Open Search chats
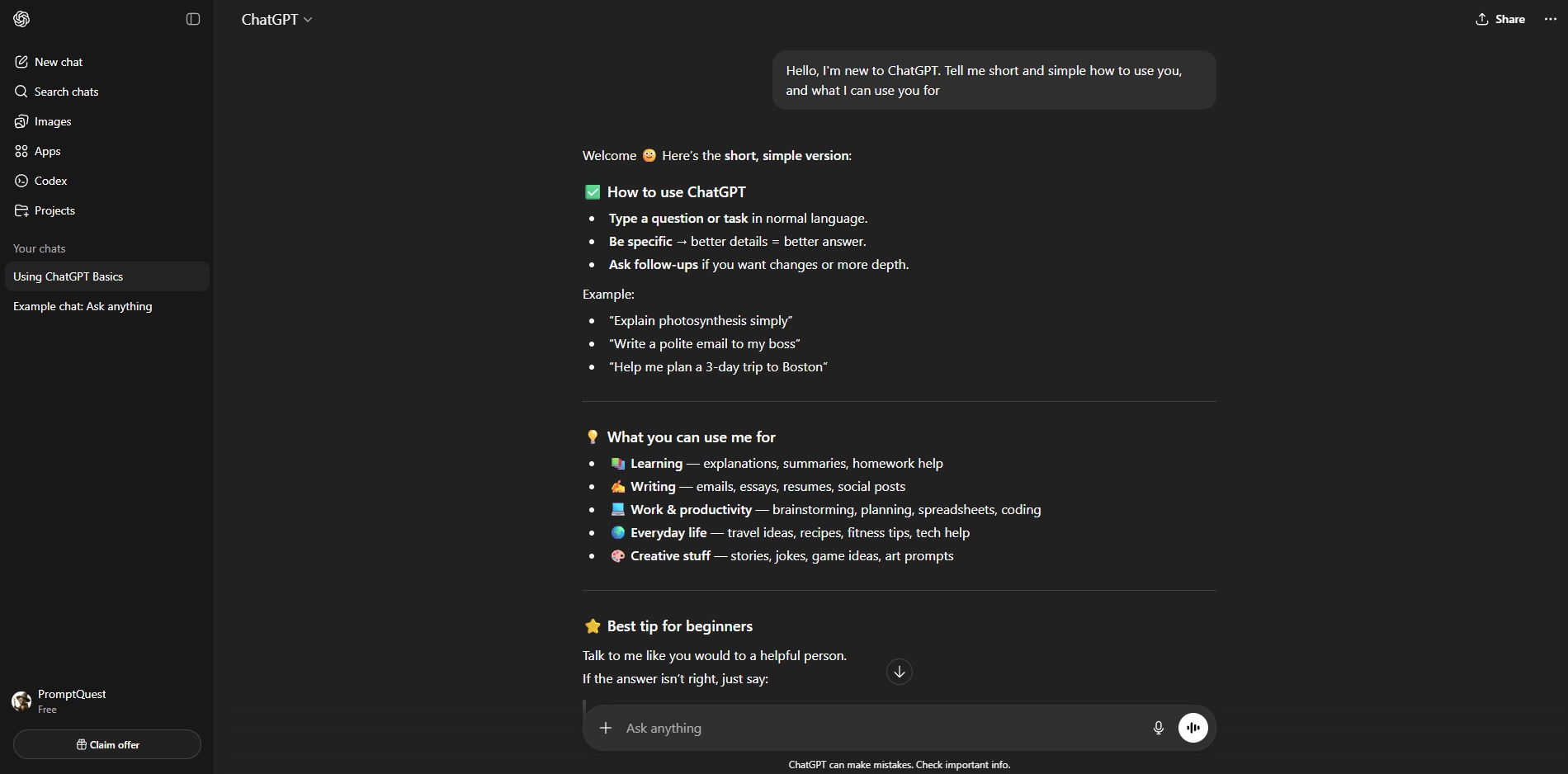The image size is (1568, 774). [x=66, y=92]
